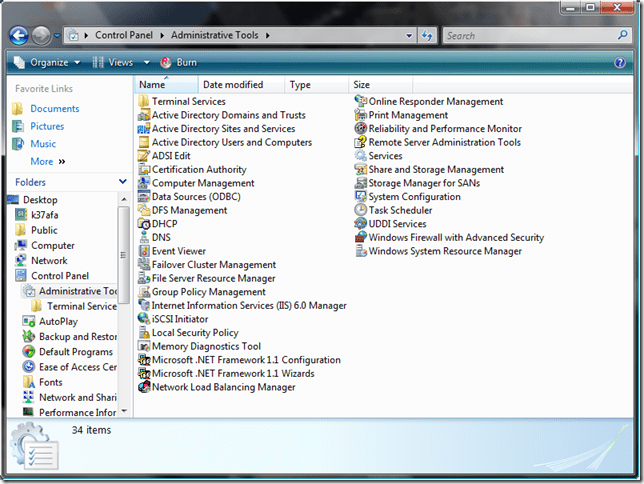The height and width of the screenshot is (484, 644).
Task: Click the Back navigation arrow
Action: pos(18,36)
